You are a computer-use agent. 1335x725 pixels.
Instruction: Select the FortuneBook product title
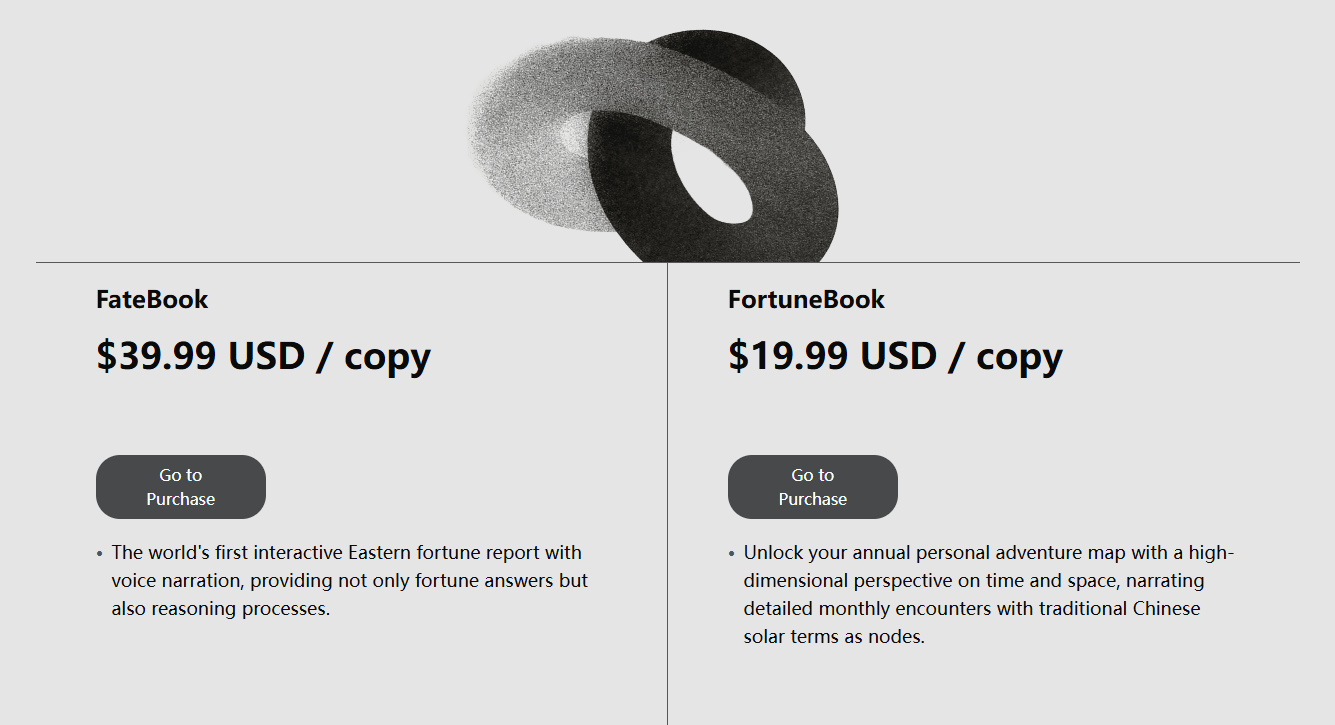pos(806,299)
